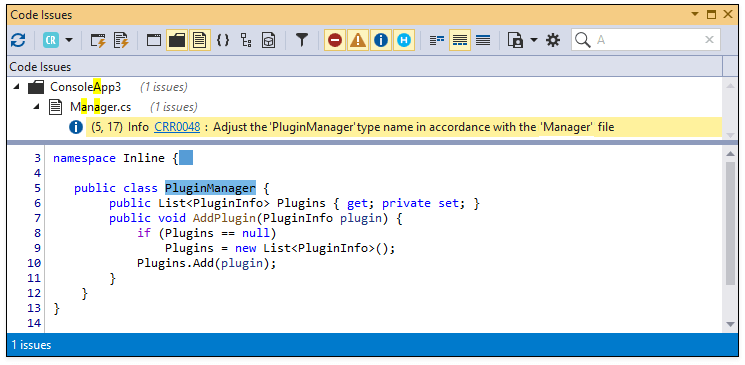Click the issues list scroll up arrow

coord(730,85)
